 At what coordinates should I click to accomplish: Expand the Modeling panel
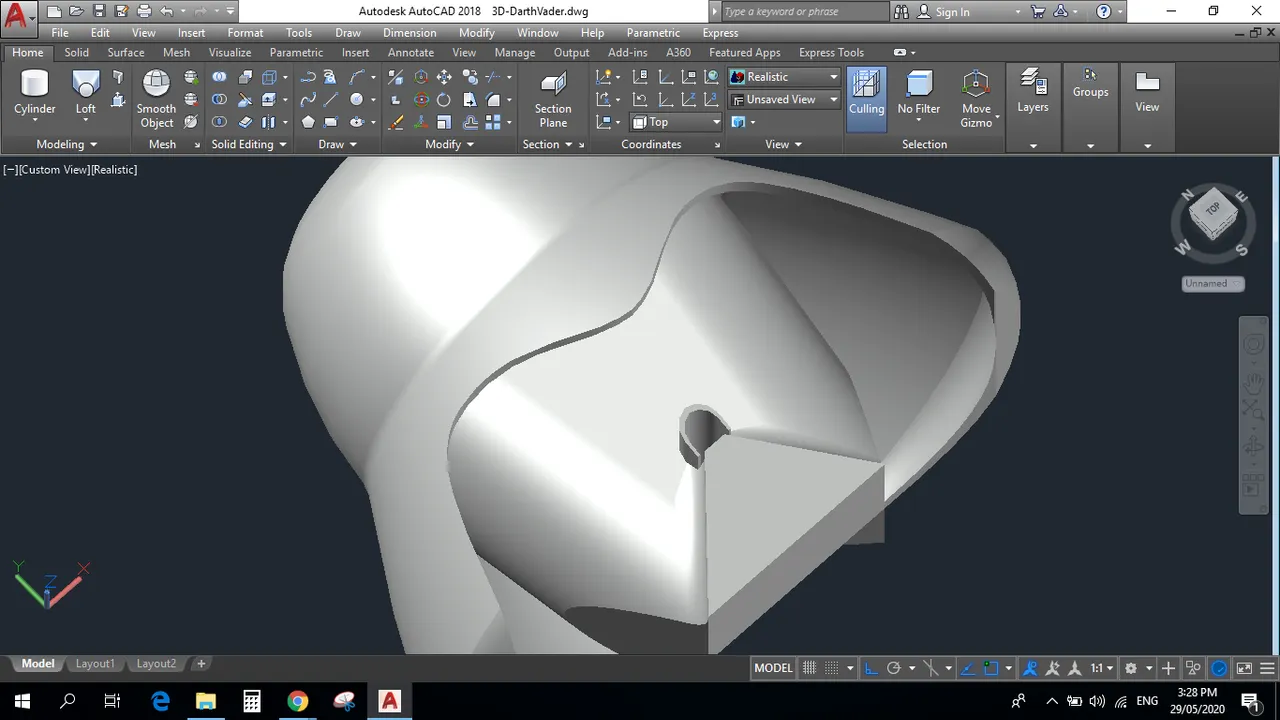[x=67, y=144]
